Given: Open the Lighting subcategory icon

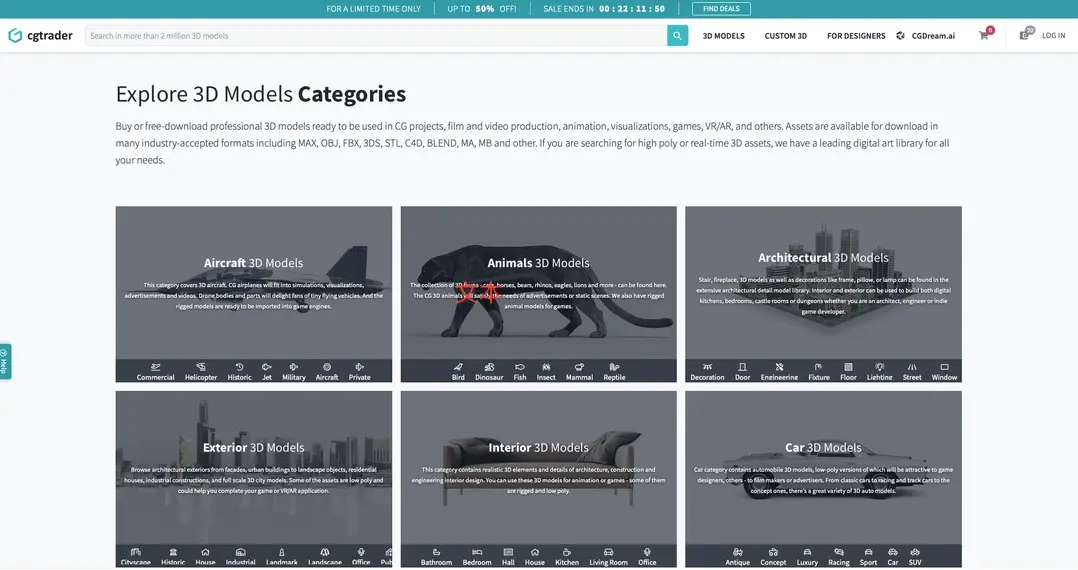Looking at the screenshot, I should [879, 371].
